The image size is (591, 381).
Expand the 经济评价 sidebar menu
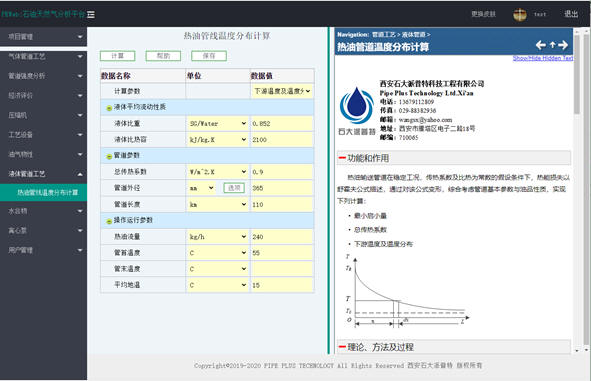tap(43, 96)
